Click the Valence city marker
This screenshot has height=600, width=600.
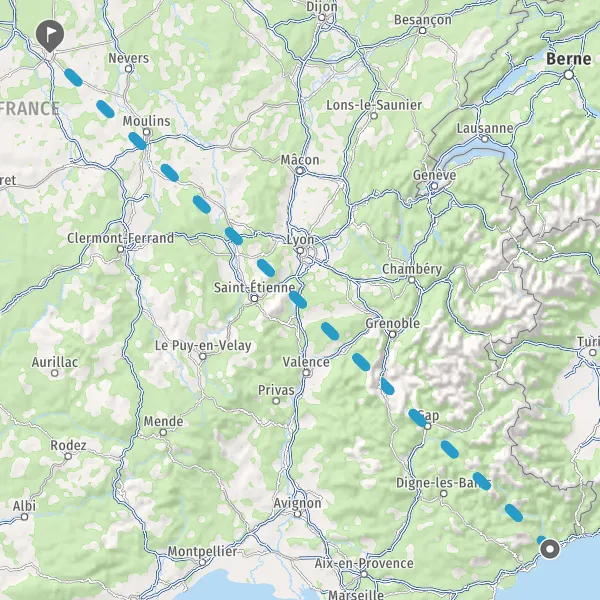pyautogui.click(x=306, y=373)
